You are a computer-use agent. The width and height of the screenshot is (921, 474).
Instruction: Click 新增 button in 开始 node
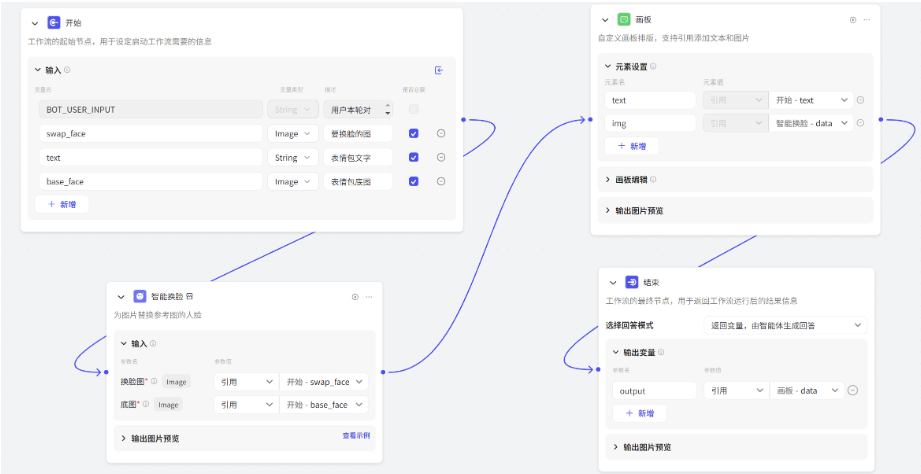coord(62,204)
